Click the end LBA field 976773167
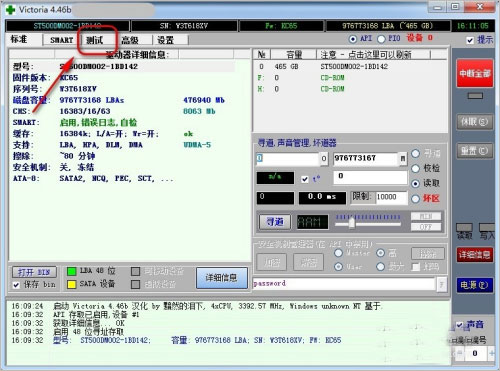This screenshot has height=371, width=500. click(366, 158)
